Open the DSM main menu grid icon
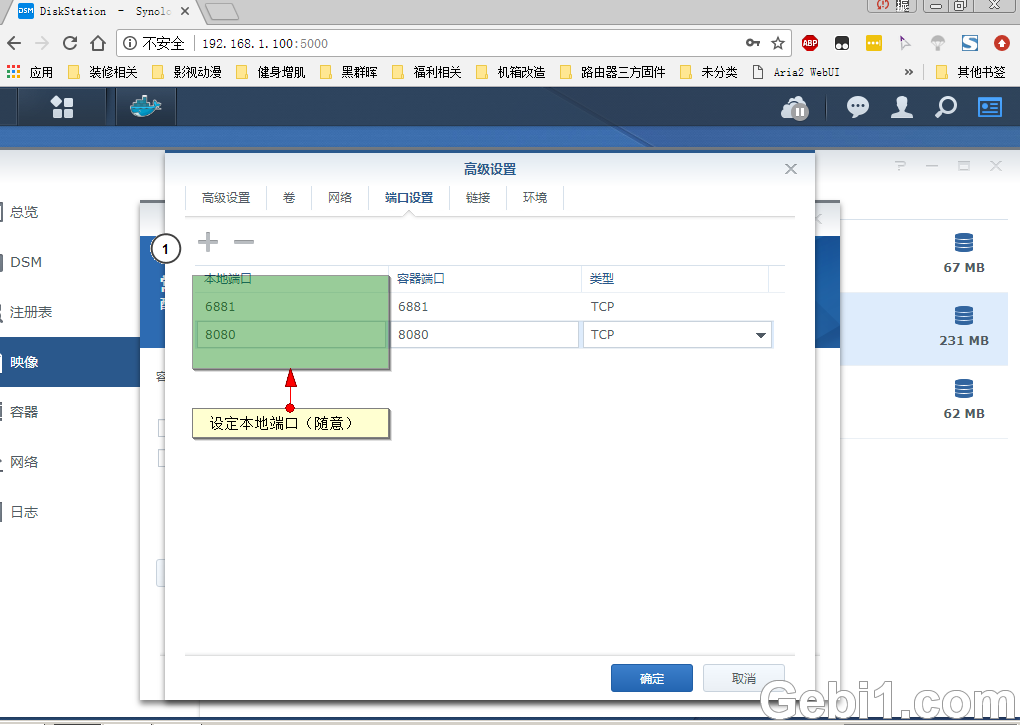The height and width of the screenshot is (725, 1020). pyautogui.click(x=62, y=106)
